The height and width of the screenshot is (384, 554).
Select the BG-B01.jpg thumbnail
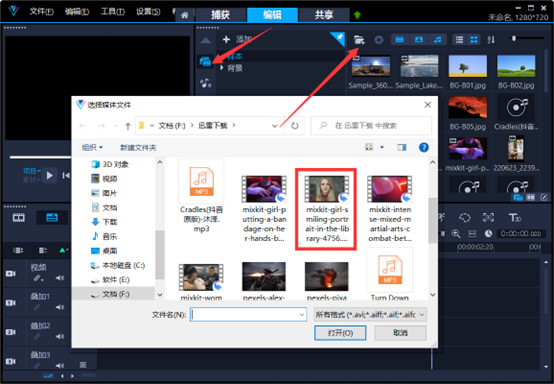pos(467,66)
